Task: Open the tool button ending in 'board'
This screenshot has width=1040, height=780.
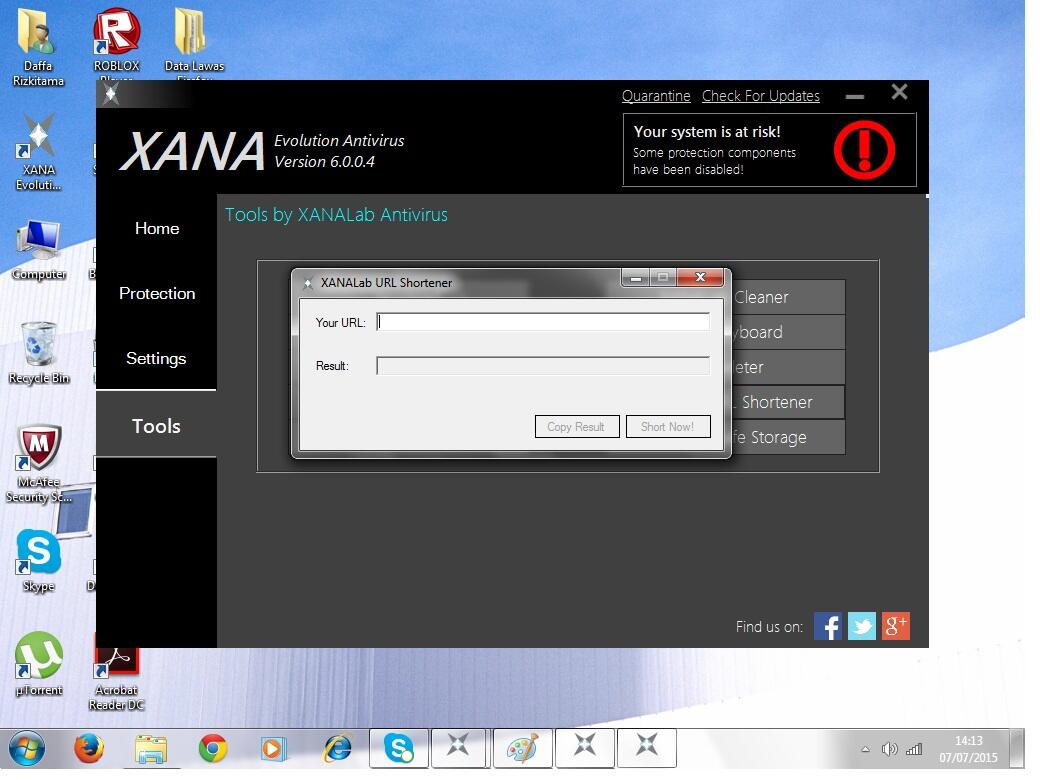Action: click(x=789, y=332)
